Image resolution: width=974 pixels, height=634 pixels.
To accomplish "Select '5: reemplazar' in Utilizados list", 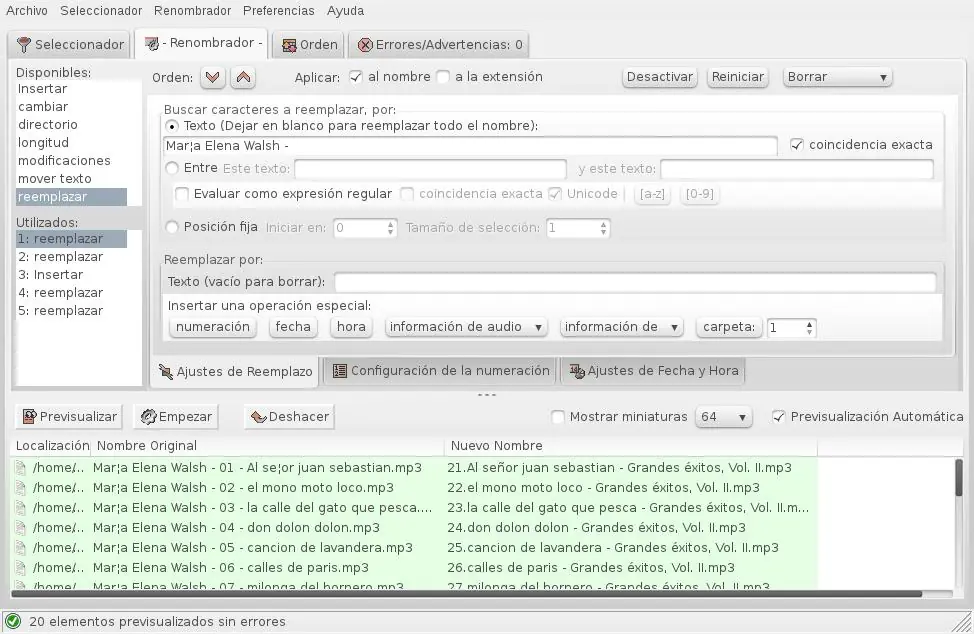I will click(60, 311).
